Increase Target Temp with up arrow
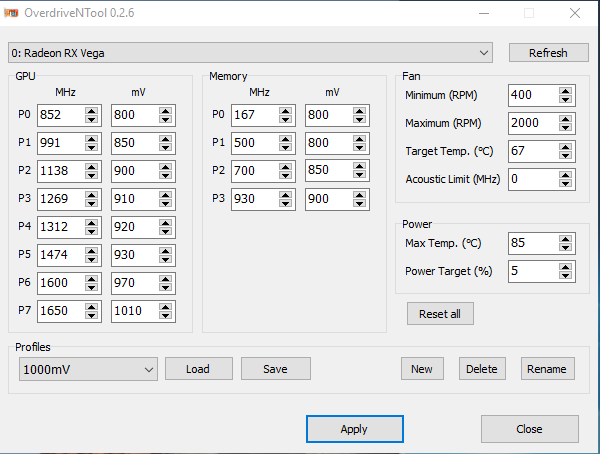 [x=565, y=147]
